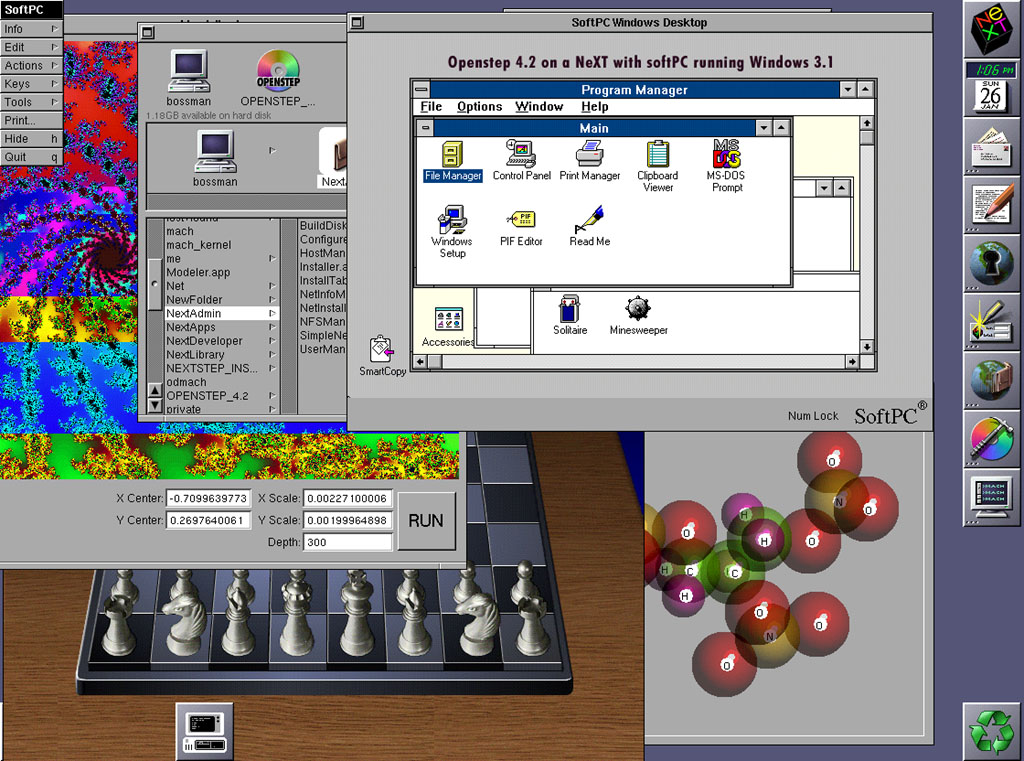Open the Accessories program group icon

click(x=449, y=327)
